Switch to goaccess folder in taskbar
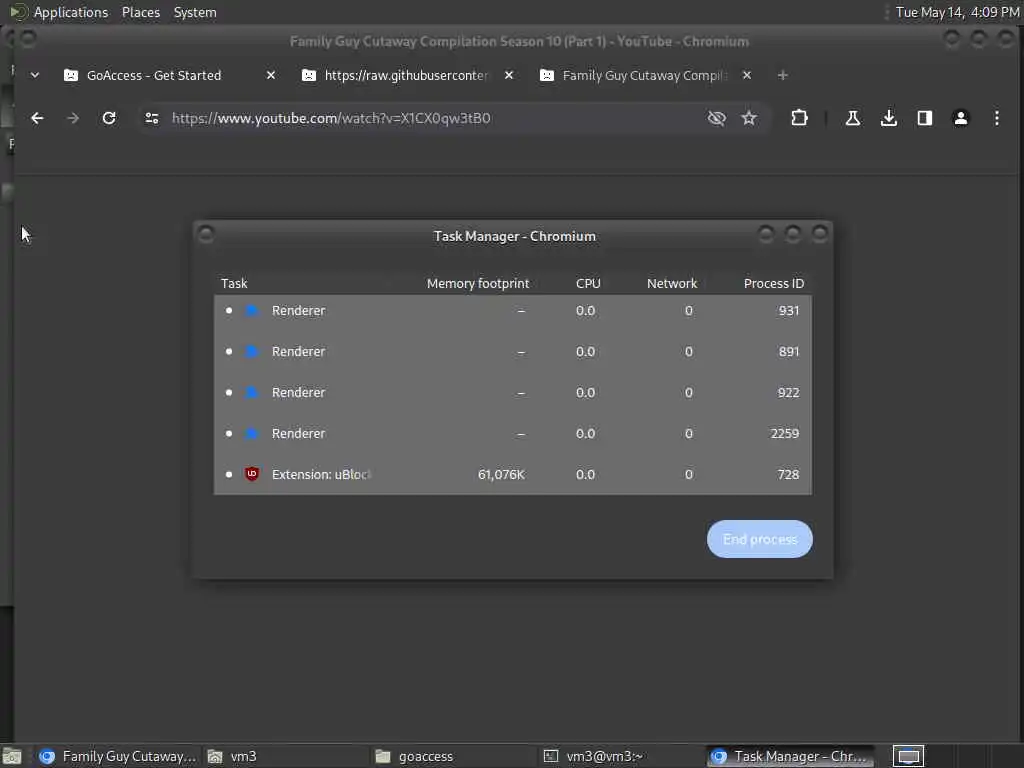 pyautogui.click(x=453, y=756)
